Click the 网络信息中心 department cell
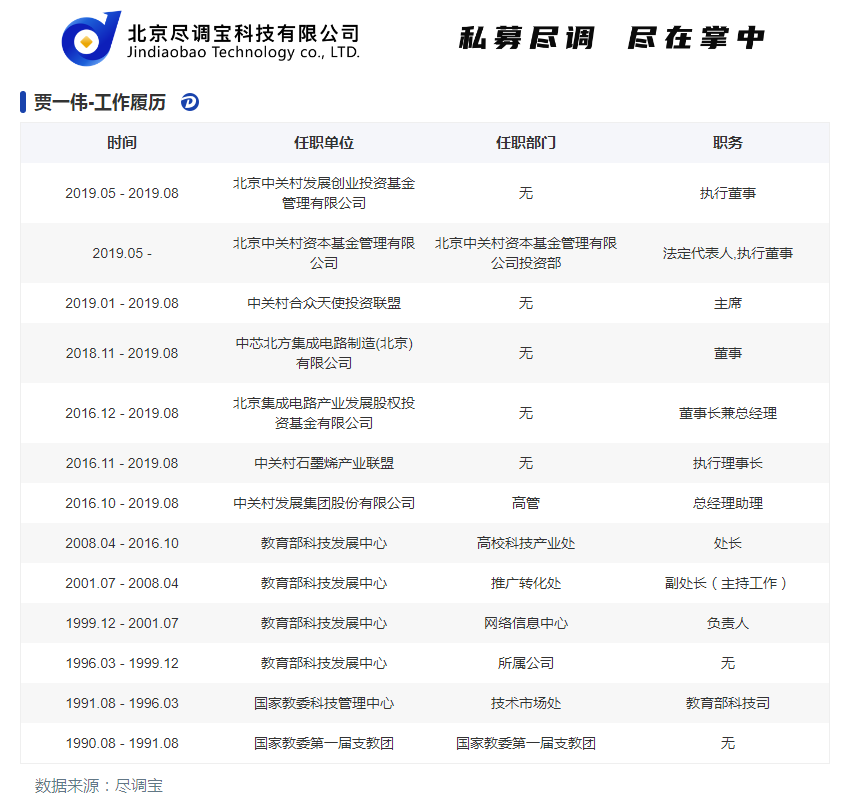This screenshot has height=805, width=850. coord(526,623)
